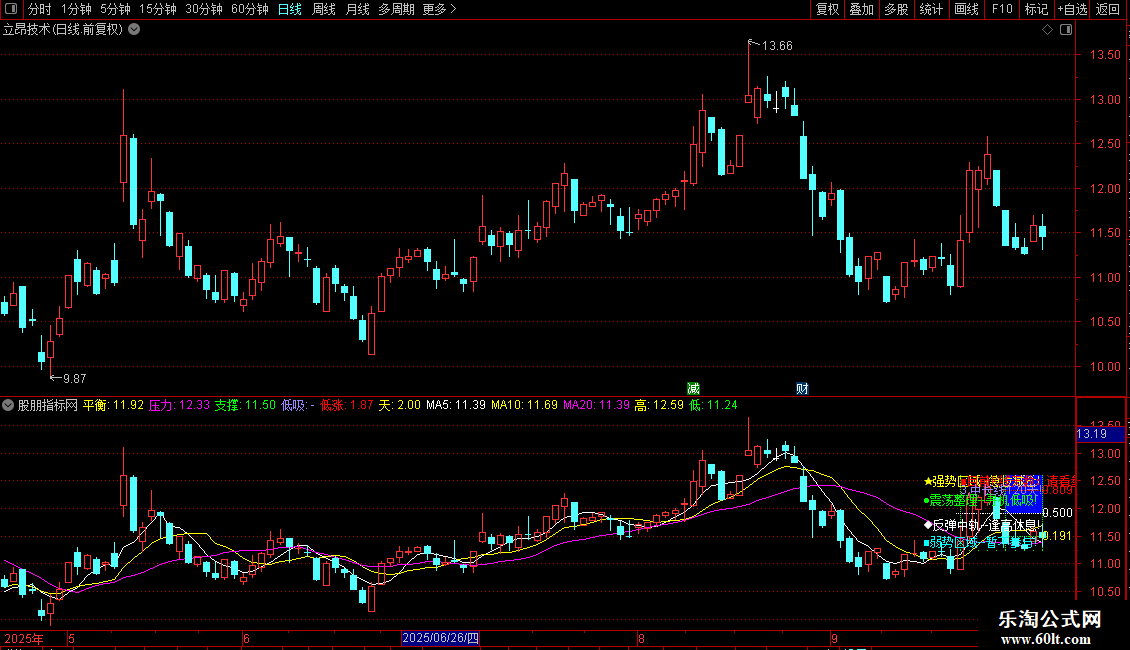Click the MA20: 11.39 value

[x=596, y=405]
